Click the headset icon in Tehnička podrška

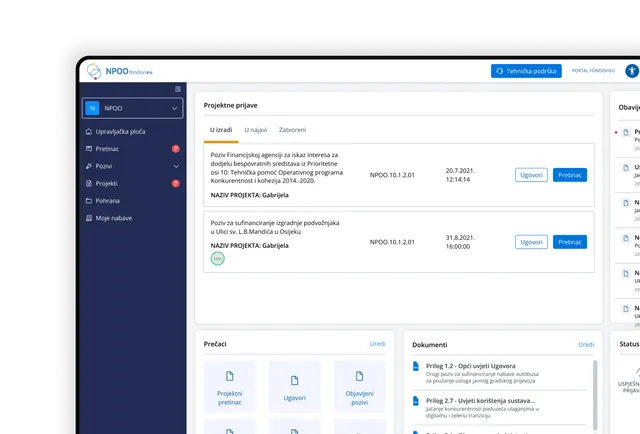click(x=500, y=71)
